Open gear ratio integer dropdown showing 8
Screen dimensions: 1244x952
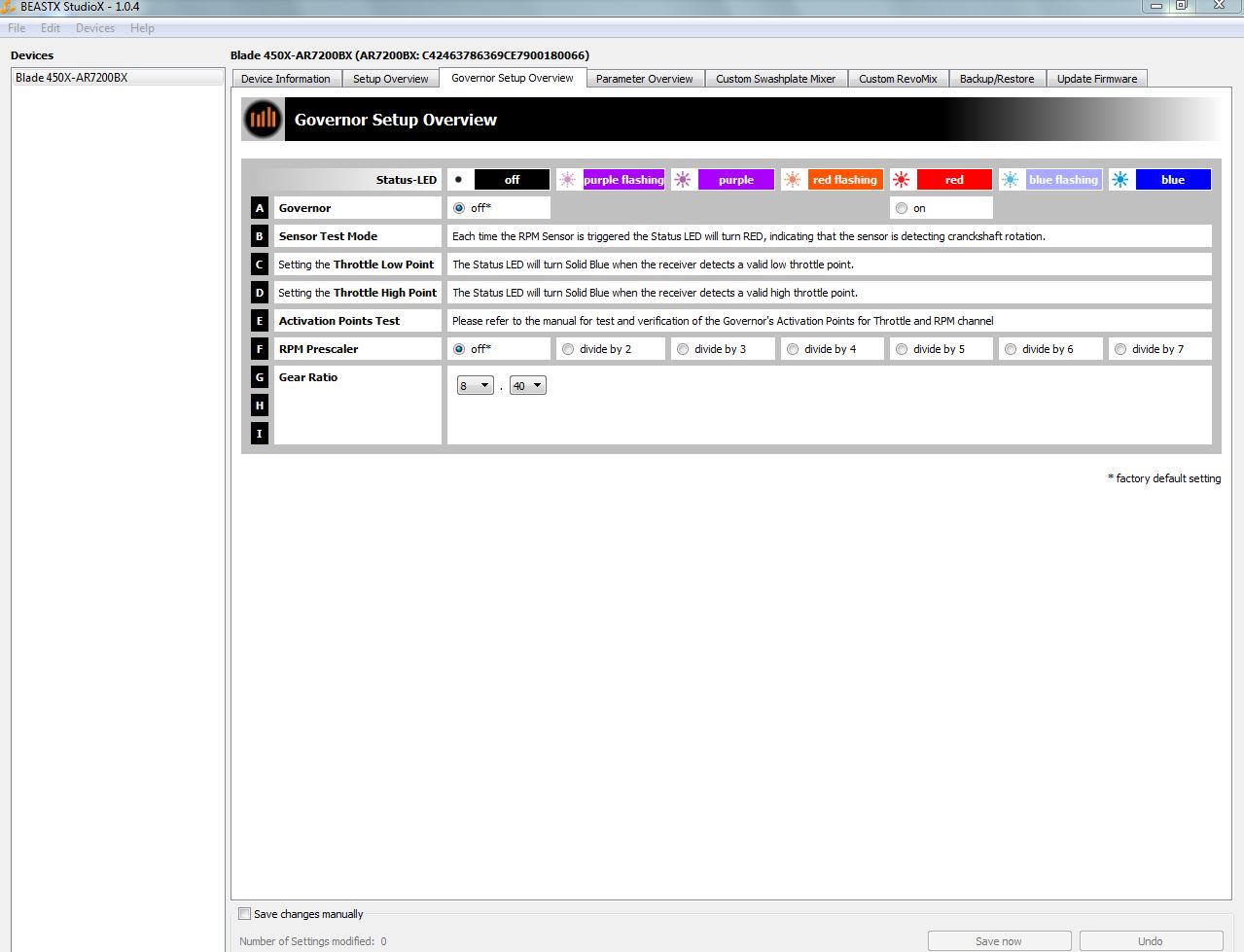[x=475, y=386]
